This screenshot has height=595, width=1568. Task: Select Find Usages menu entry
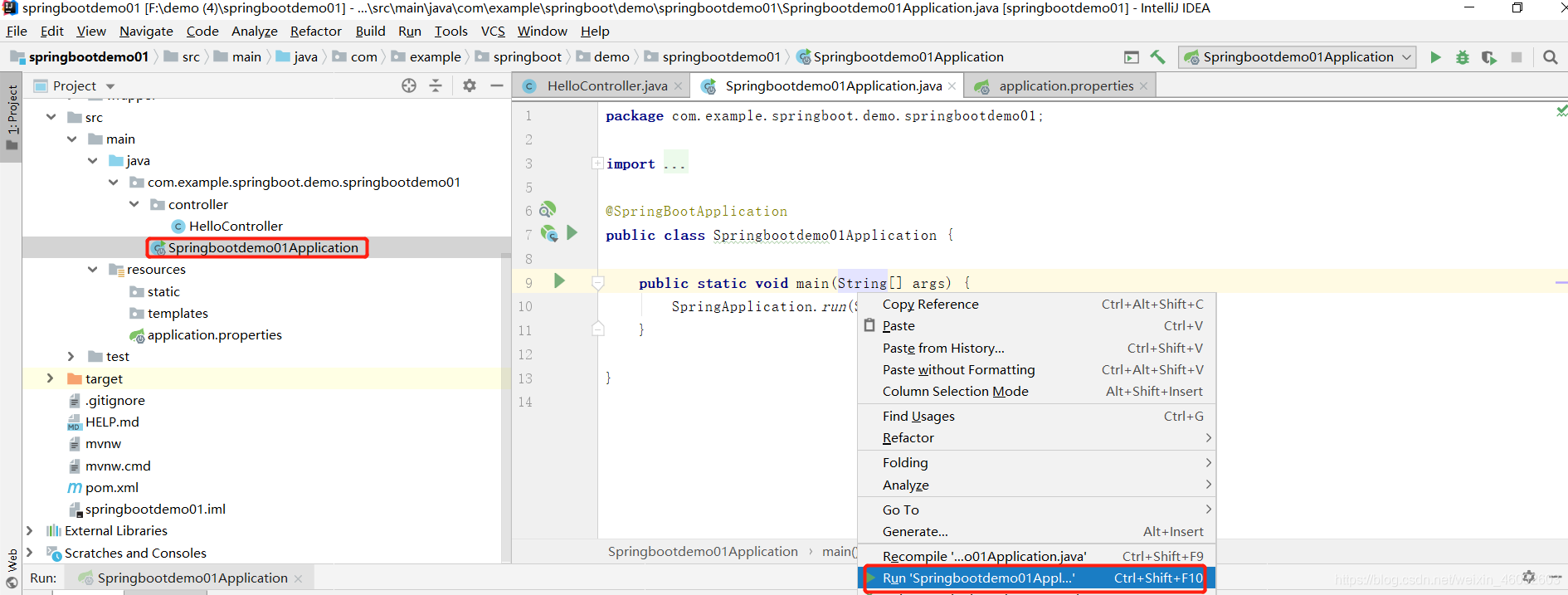click(1037, 417)
